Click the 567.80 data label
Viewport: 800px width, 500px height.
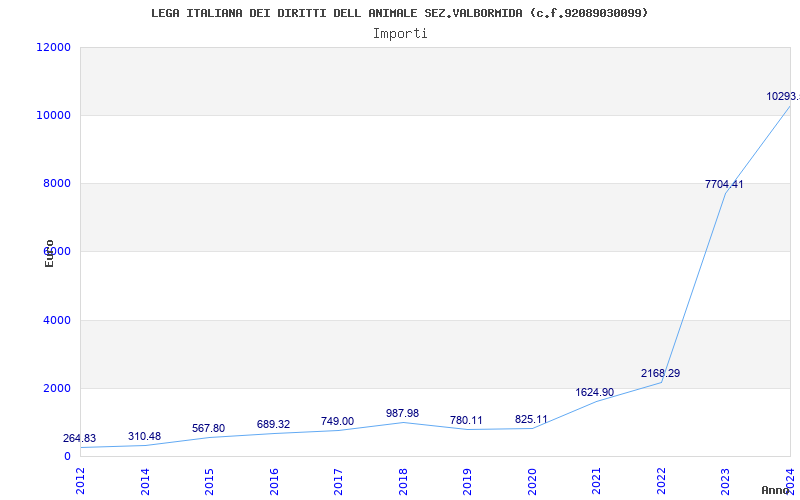pos(208,429)
